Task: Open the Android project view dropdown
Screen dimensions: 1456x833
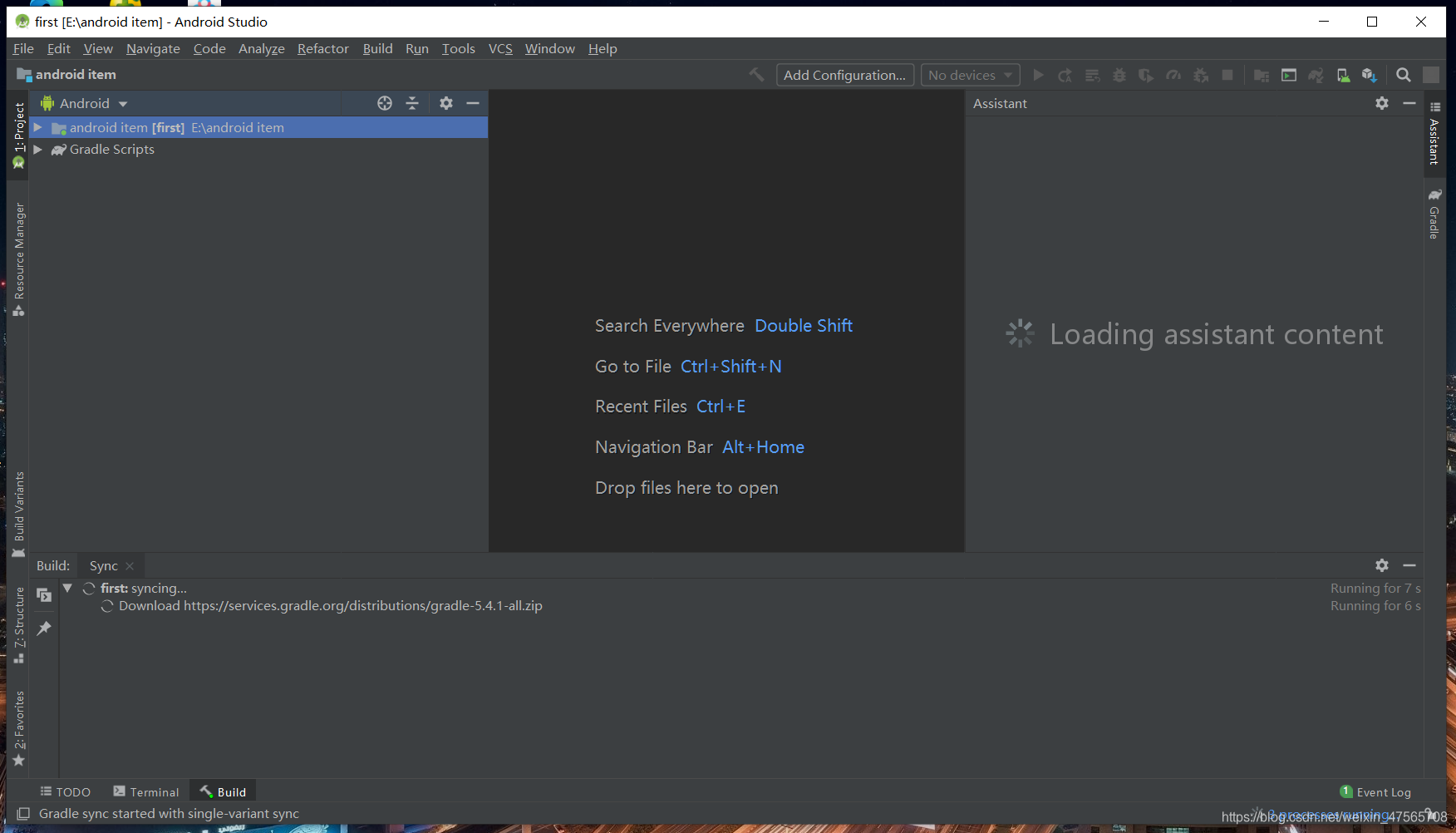Action: coord(85,103)
